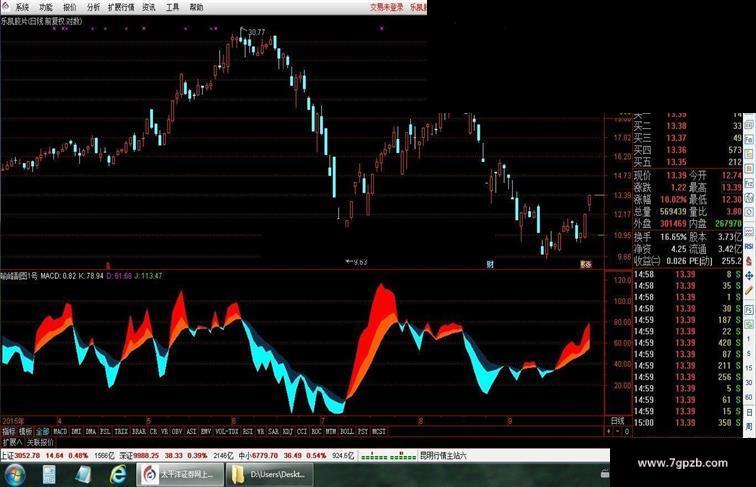Screen dimensions: 756x487
Task: Switch indicator to MACD
Action: point(60,432)
